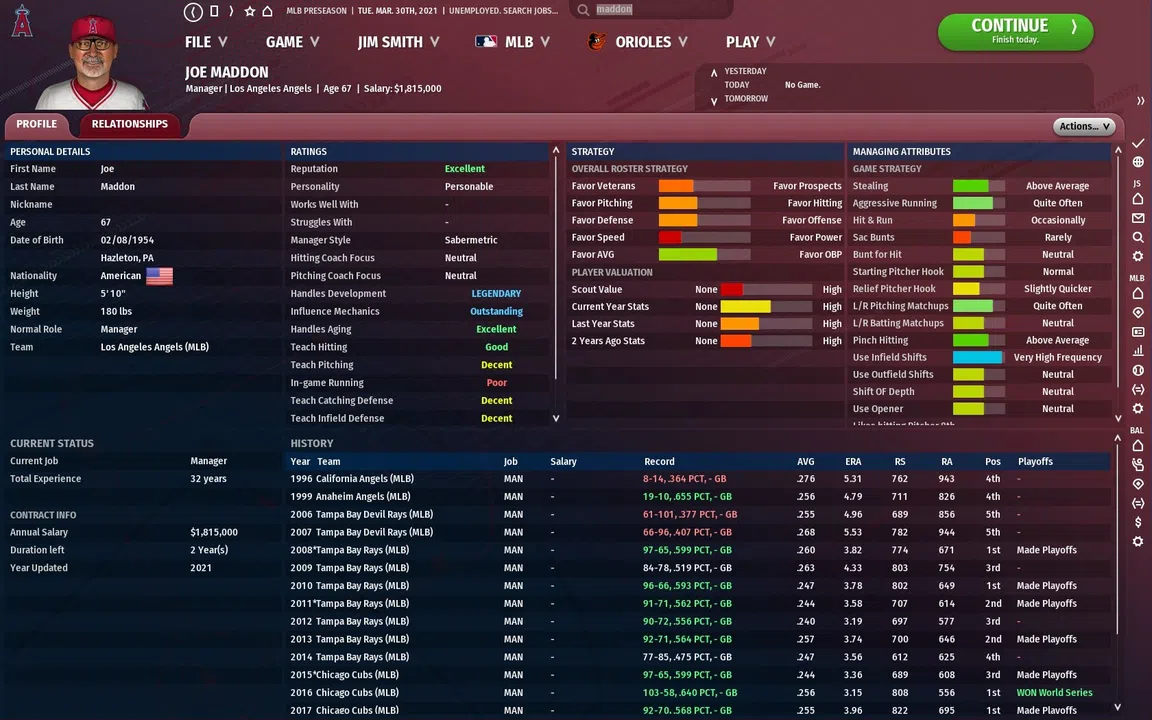
Task: Click the Favor Veterans vs Prospects bar
Action: [x=704, y=186]
